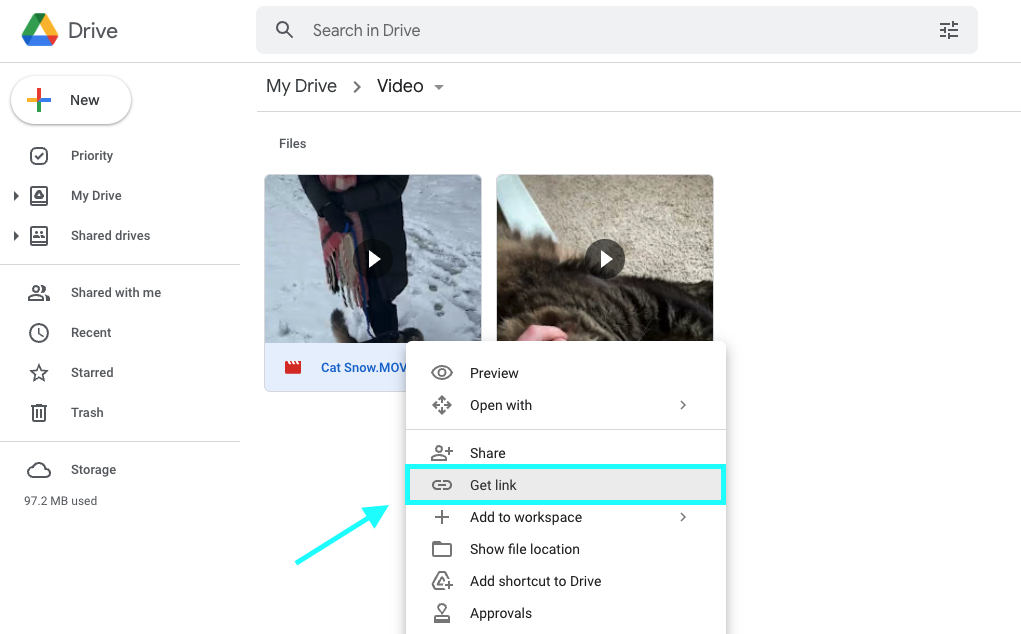Image resolution: width=1021 pixels, height=634 pixels.
Task: Expand Open with submenu
Action: click(x=683, y=405)
